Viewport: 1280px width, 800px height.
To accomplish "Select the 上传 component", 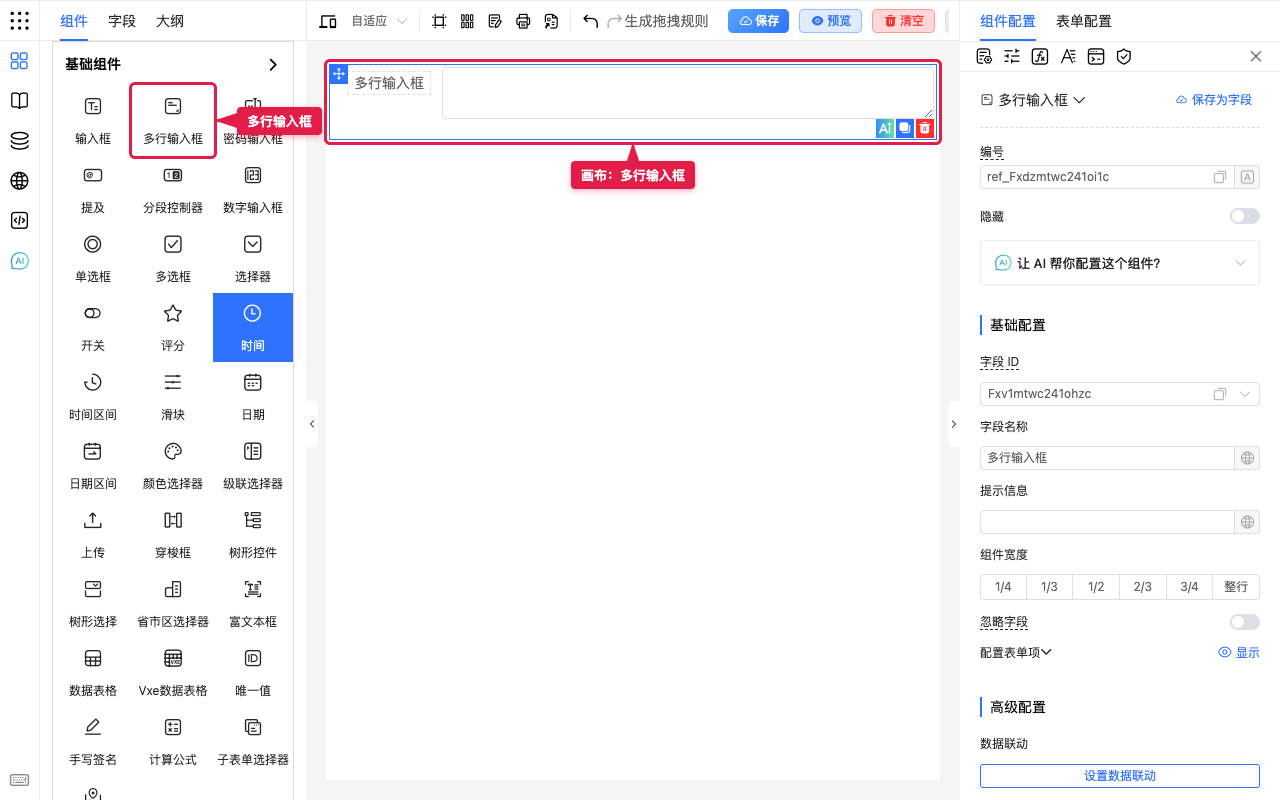I will tap(93, 534).
